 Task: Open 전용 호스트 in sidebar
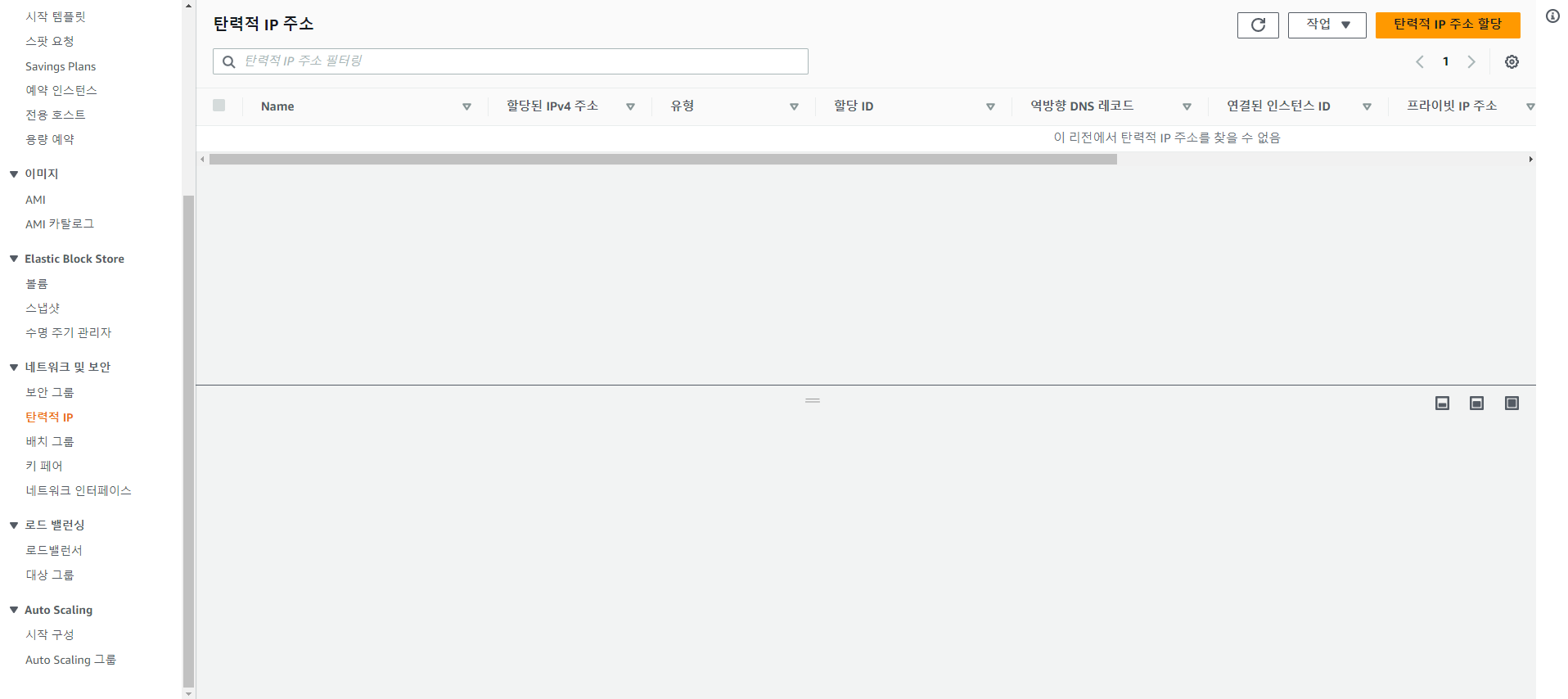click(56, 115)
